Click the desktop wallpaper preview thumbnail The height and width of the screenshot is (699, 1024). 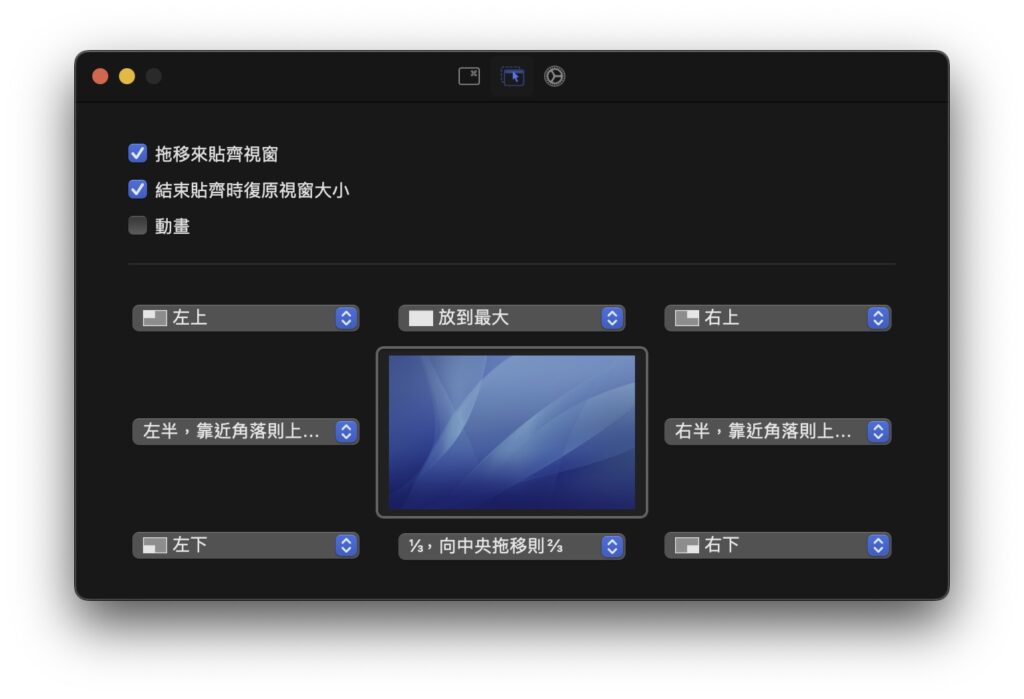pos(511,432)
